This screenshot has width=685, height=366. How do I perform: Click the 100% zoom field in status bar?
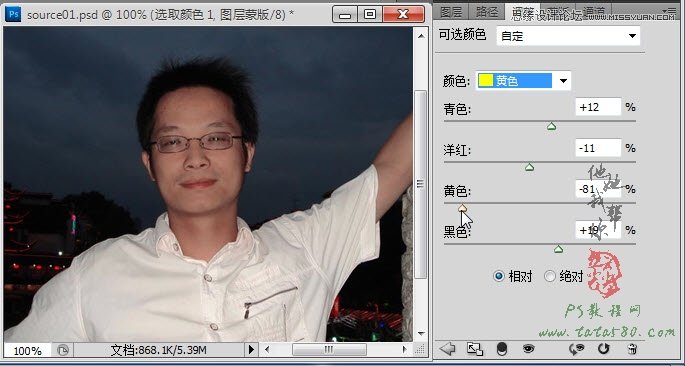[28, 350]
